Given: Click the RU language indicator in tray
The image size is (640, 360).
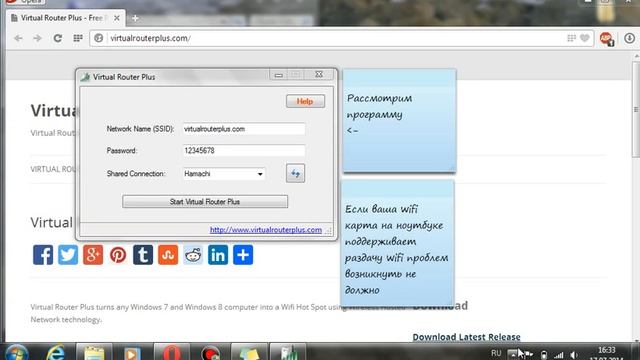Looking at the screenshot, I should tap(496, 353).
